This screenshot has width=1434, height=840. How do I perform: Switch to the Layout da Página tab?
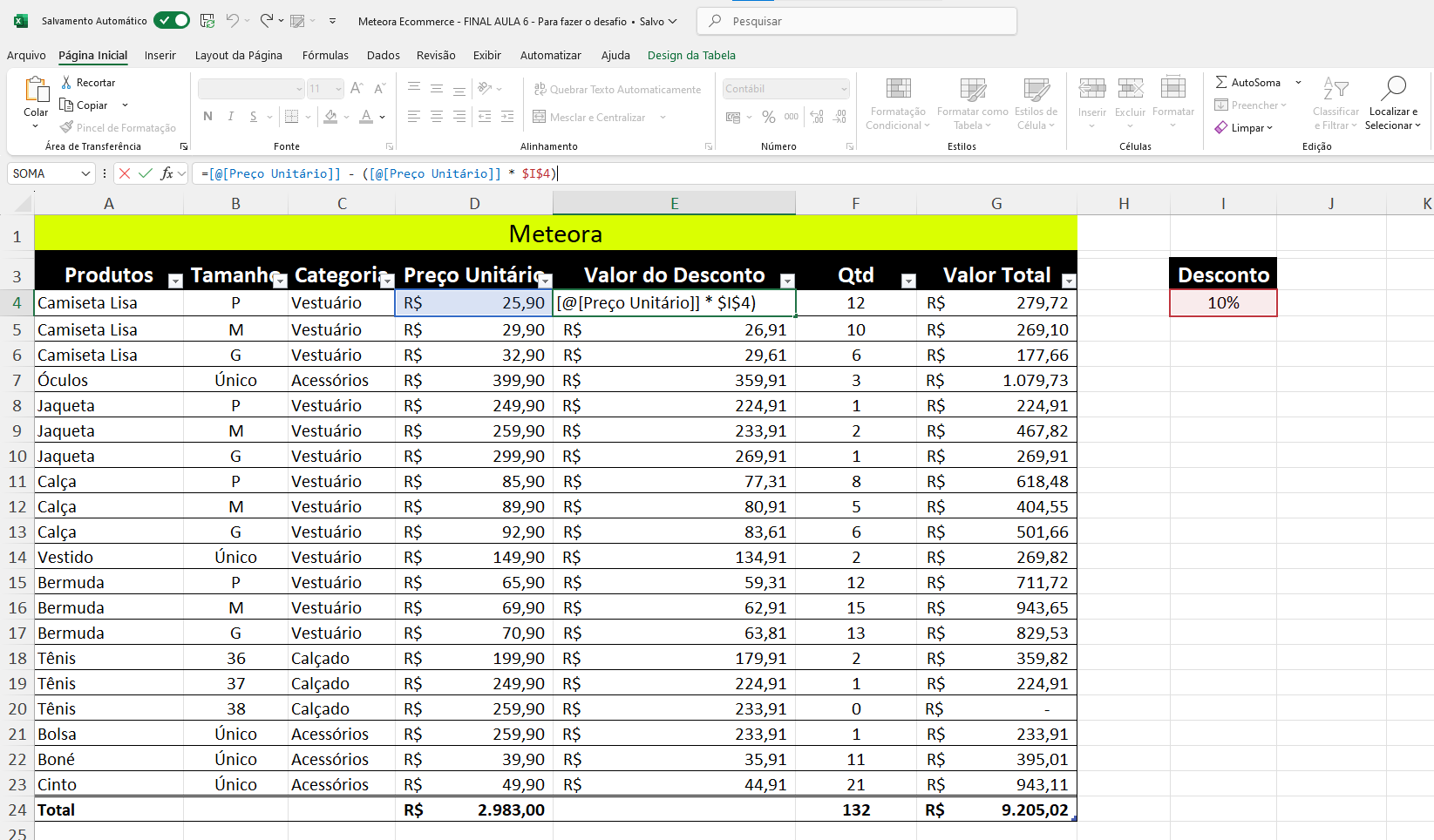tap(239, 55)
